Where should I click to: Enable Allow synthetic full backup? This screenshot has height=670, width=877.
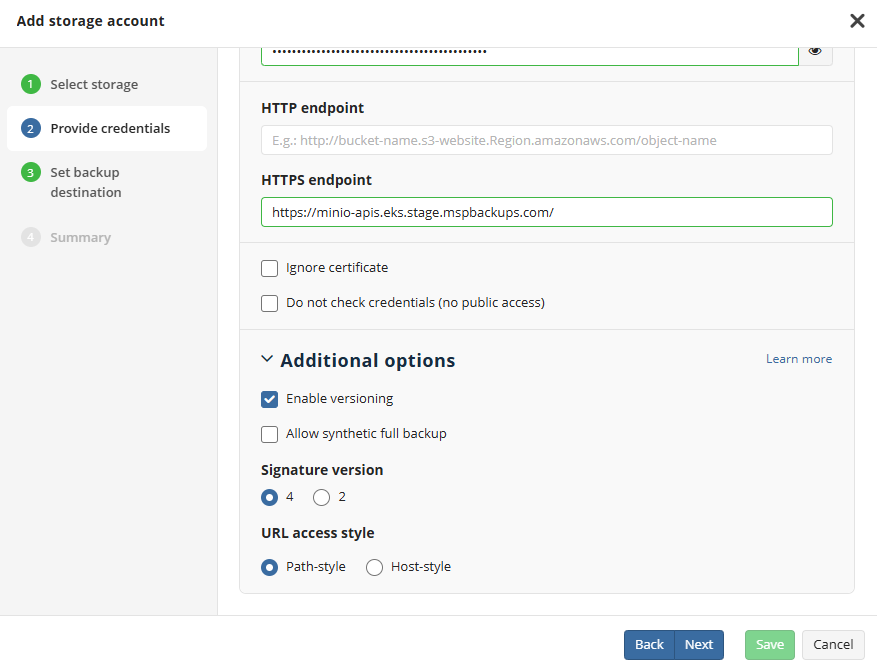[x=270, y=434]
